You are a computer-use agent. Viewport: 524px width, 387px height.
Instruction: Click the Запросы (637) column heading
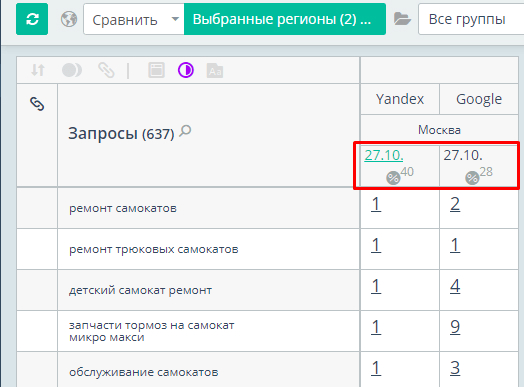(x=121, y=133)
